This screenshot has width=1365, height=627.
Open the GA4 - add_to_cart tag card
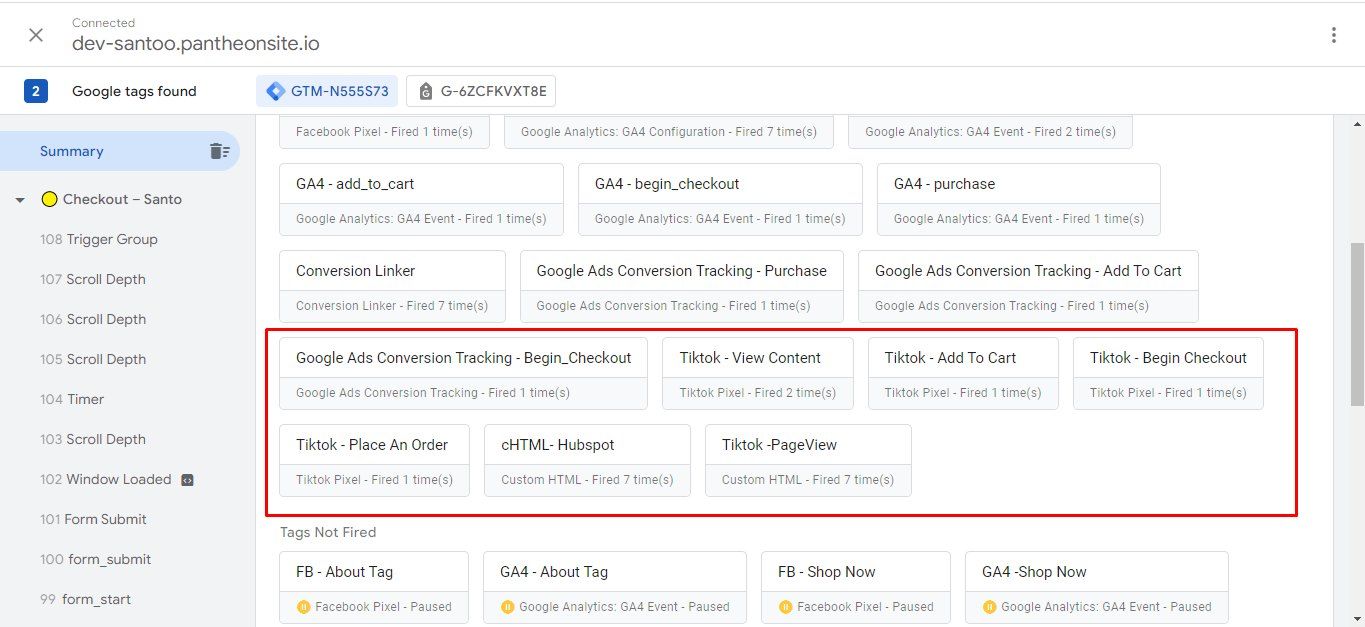pyautogui.click(x=421, y=199)
